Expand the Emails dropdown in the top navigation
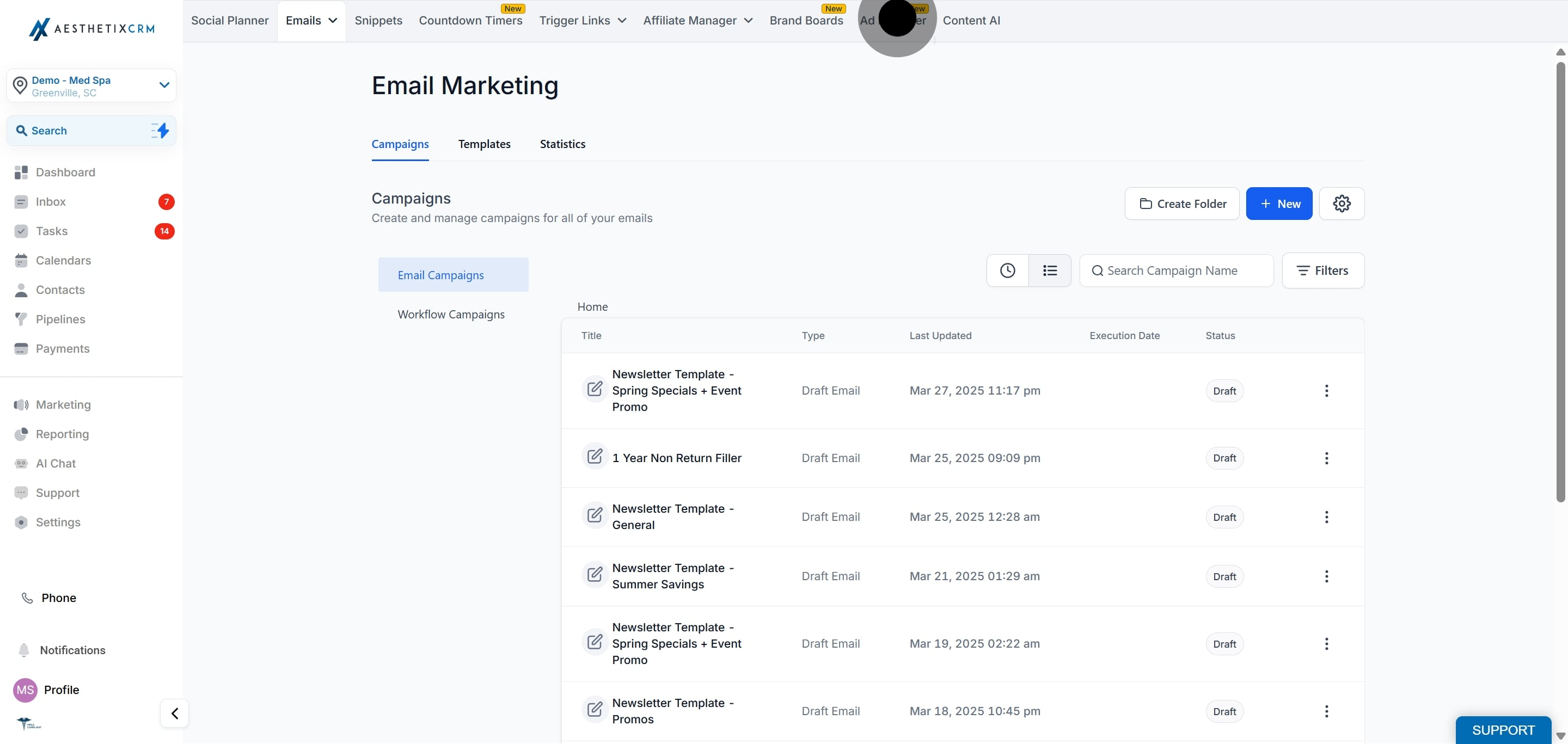This screenshot has width=1568, height=744. pos(311,21)
